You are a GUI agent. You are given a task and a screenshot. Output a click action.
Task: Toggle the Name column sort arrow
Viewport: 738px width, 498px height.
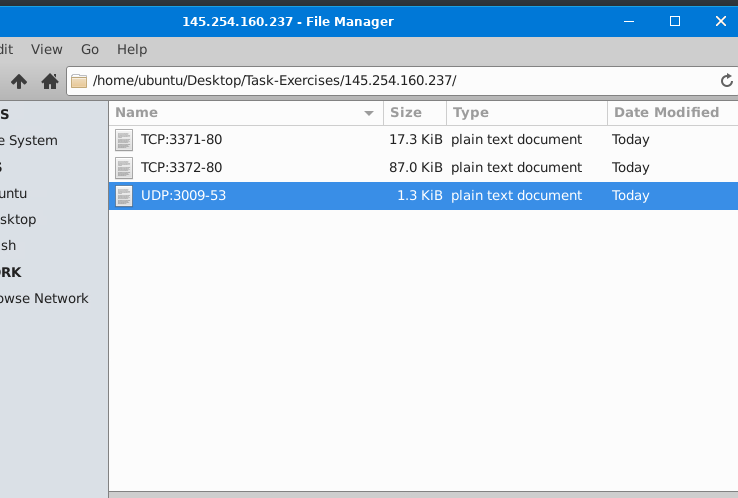(369, 113)
